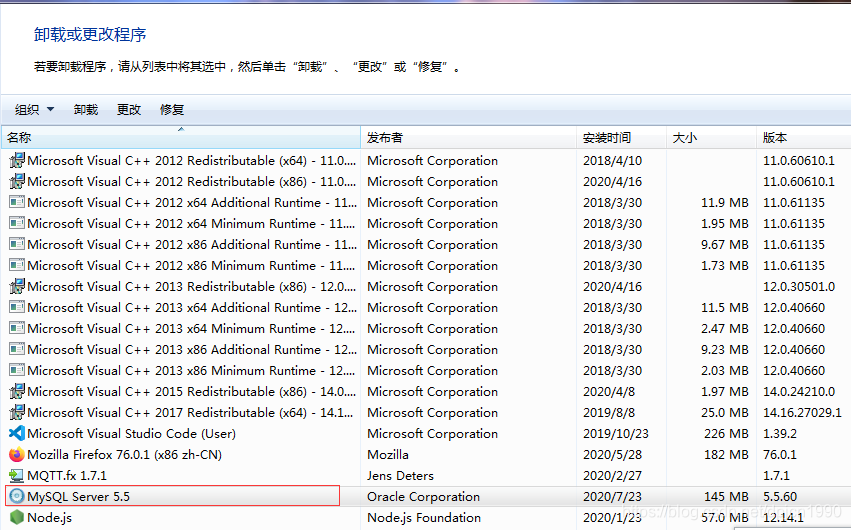Select Mozilla Firefox 76.0.1 (x86 zh-CN) entry

coord(124,455)
